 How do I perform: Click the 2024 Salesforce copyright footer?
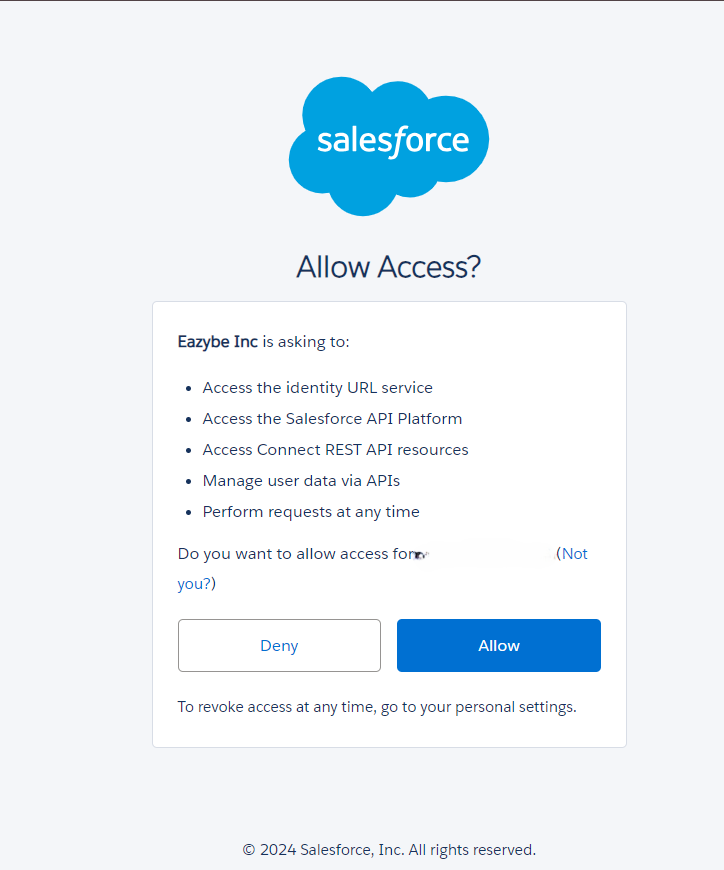(388, 849)
